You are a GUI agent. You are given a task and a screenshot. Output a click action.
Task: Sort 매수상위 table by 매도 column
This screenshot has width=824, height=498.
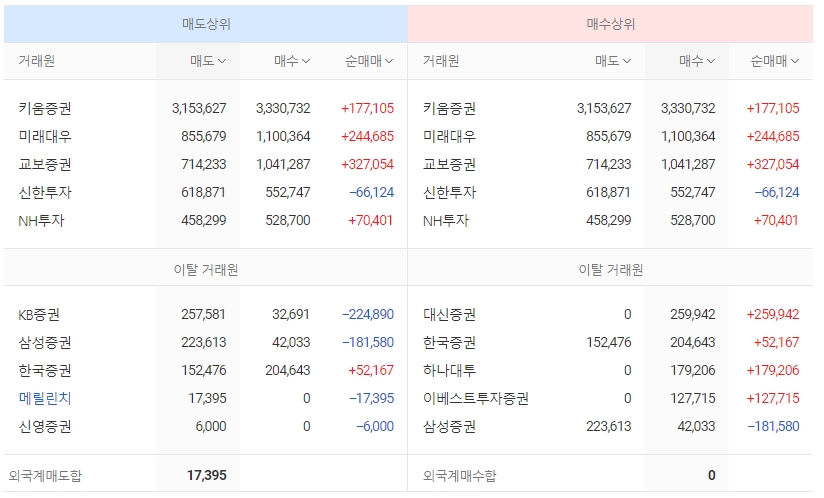[x=613, y=61]
